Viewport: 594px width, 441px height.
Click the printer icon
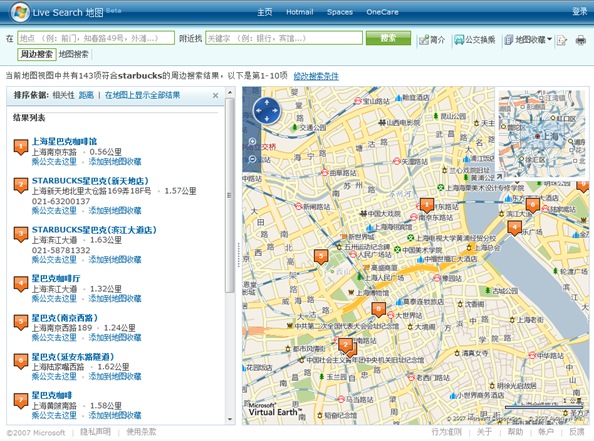[x=580, y=40]
